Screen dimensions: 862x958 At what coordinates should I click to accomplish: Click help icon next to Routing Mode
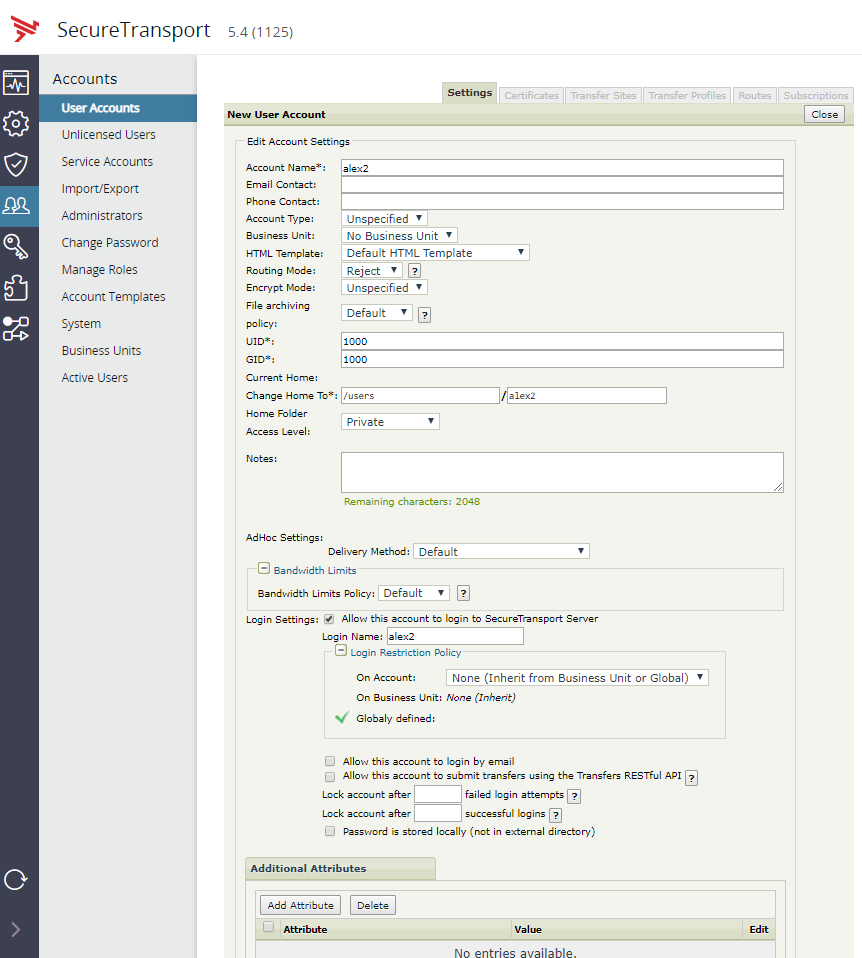(x=414, y=271)
